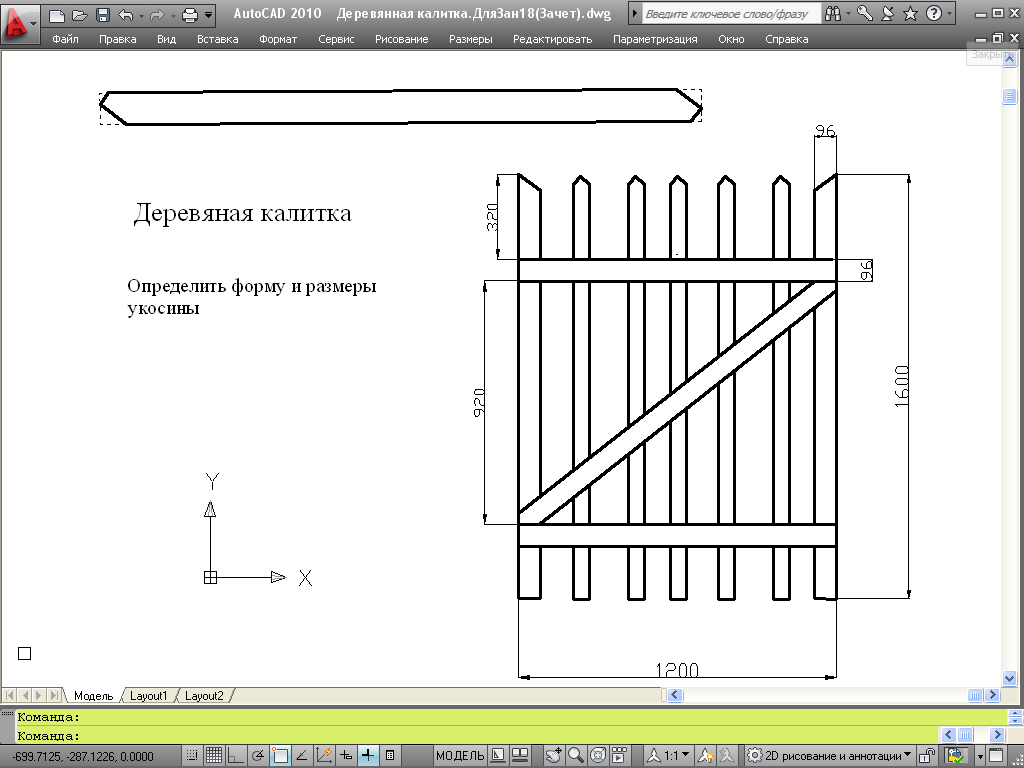Open Communication Center satellite dish icon
1024x768 pixels.
[x=888, y=14]
